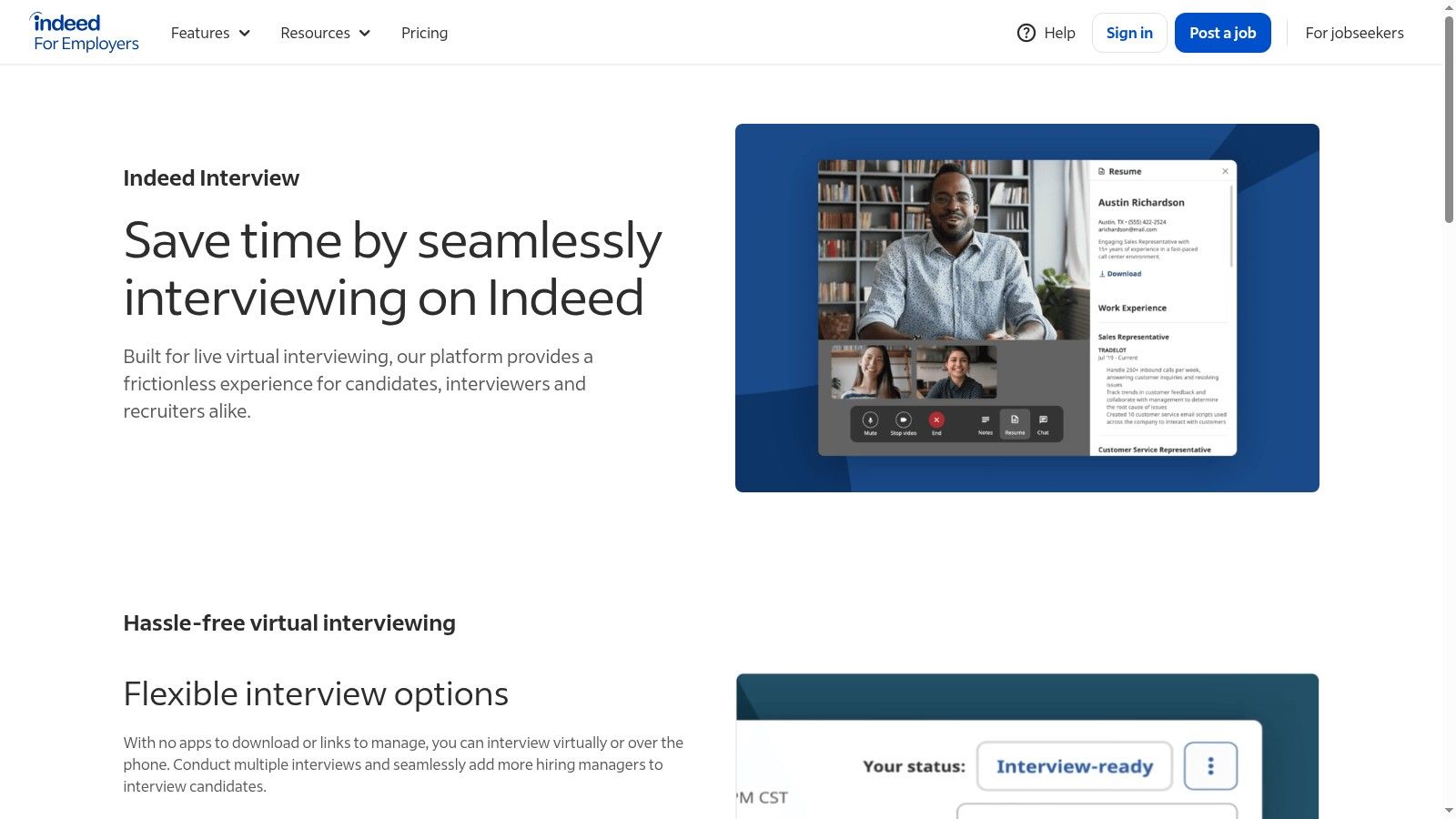Click the Indeed Interview heading

pyautogui.click(x=211, y=177)
